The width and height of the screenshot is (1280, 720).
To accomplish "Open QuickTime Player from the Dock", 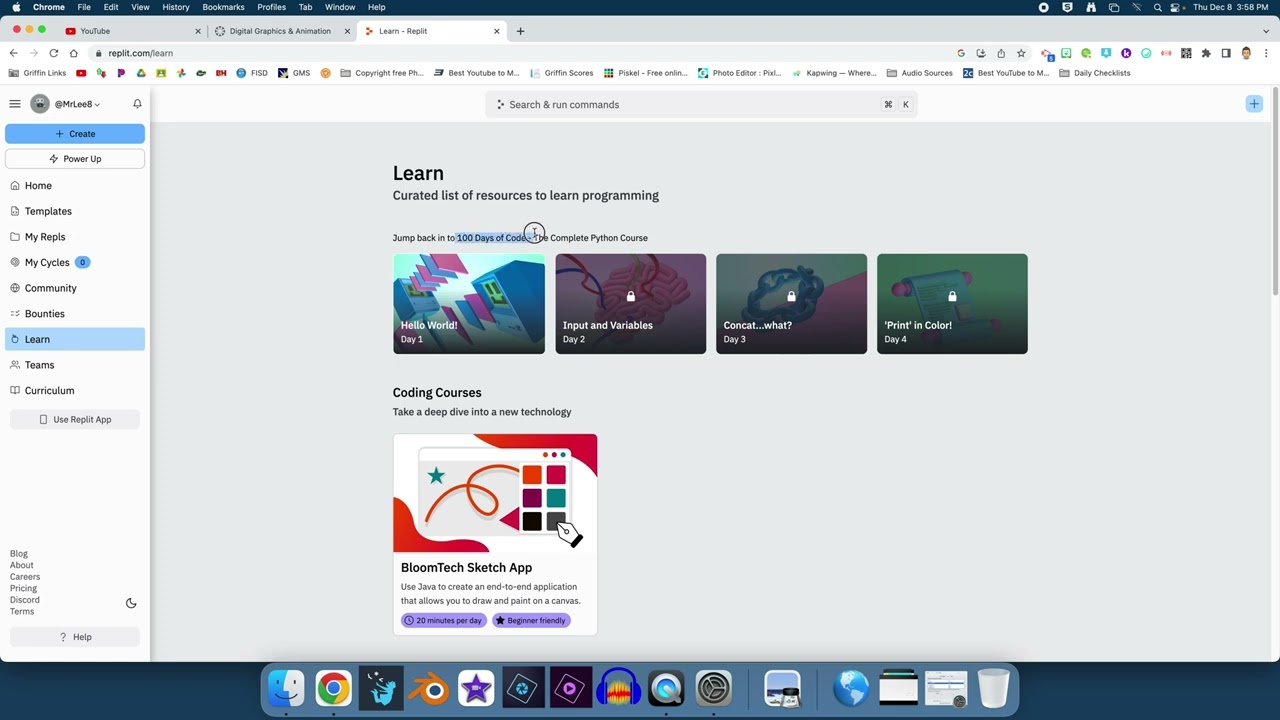I will tap(666, 689).
